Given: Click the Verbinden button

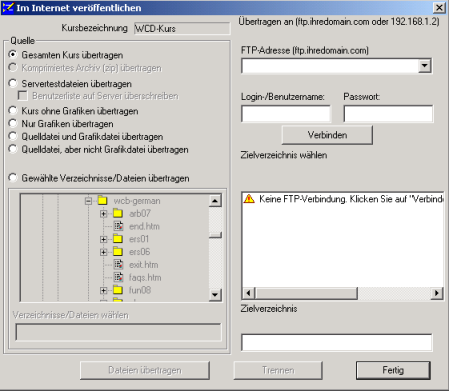Looking at the screenshot, I should (x=327, y=135).
